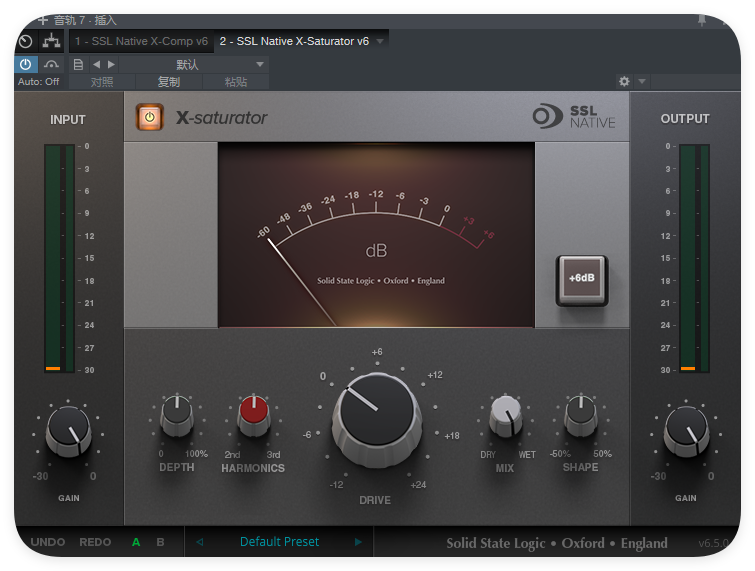Open the sidechain routing icon
Screen dimensions: 755x571
coord(51,41)
